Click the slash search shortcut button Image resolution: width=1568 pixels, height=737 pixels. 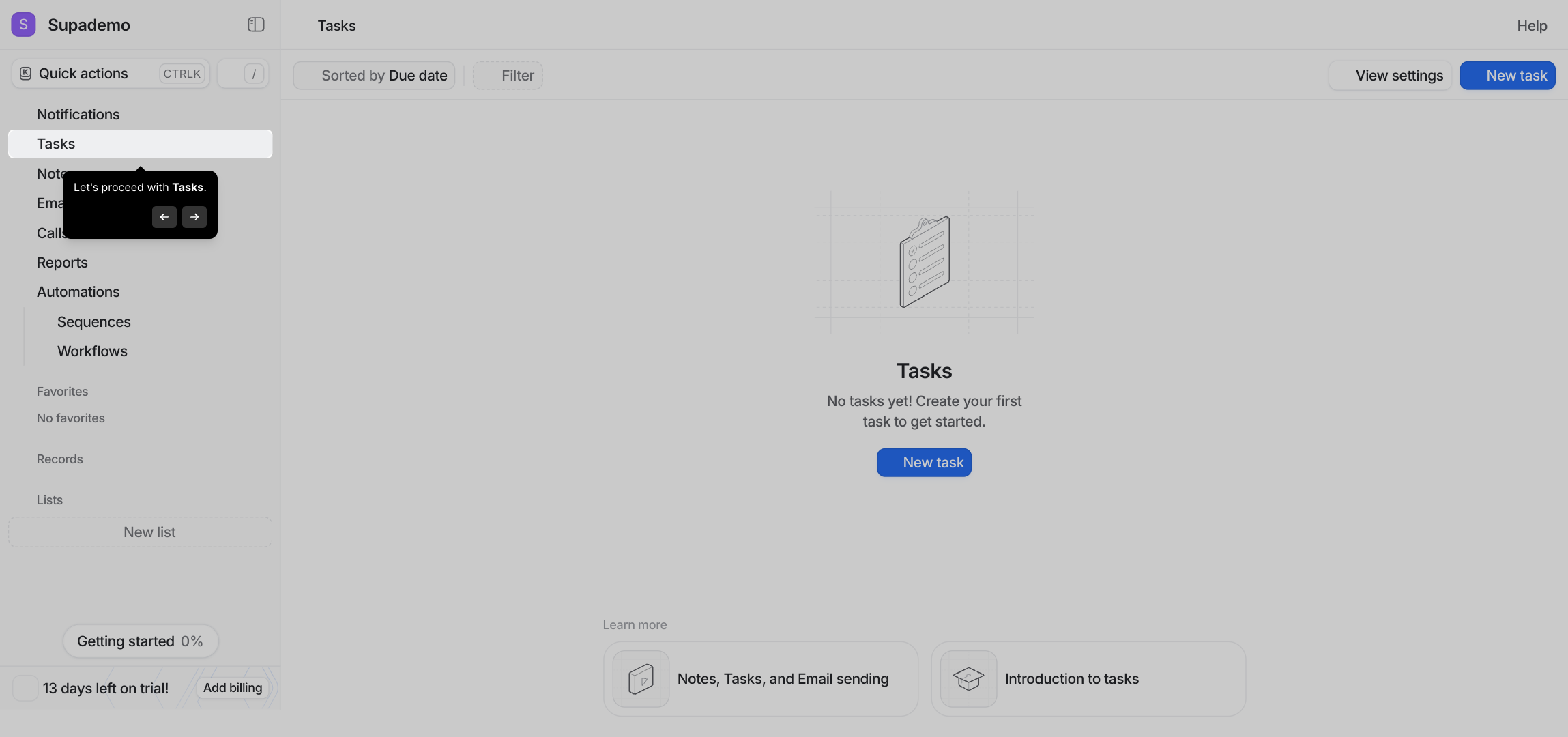(x=243, y=74)
